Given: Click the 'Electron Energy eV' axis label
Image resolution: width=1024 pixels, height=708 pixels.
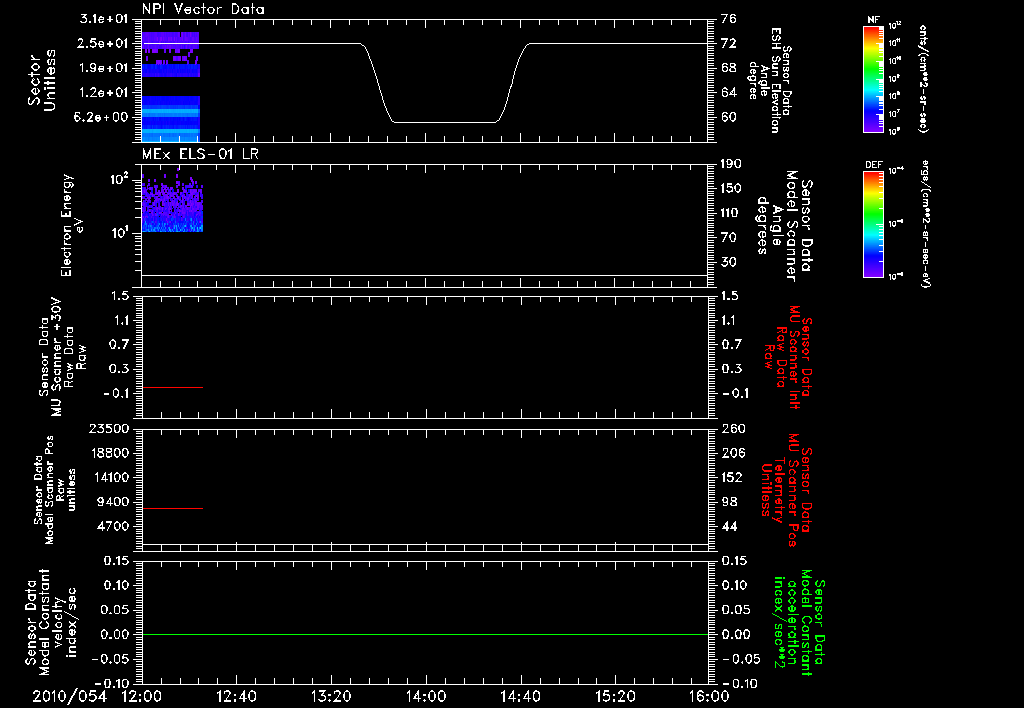Looking at the screenshot, I should click(x=72, y=225).
